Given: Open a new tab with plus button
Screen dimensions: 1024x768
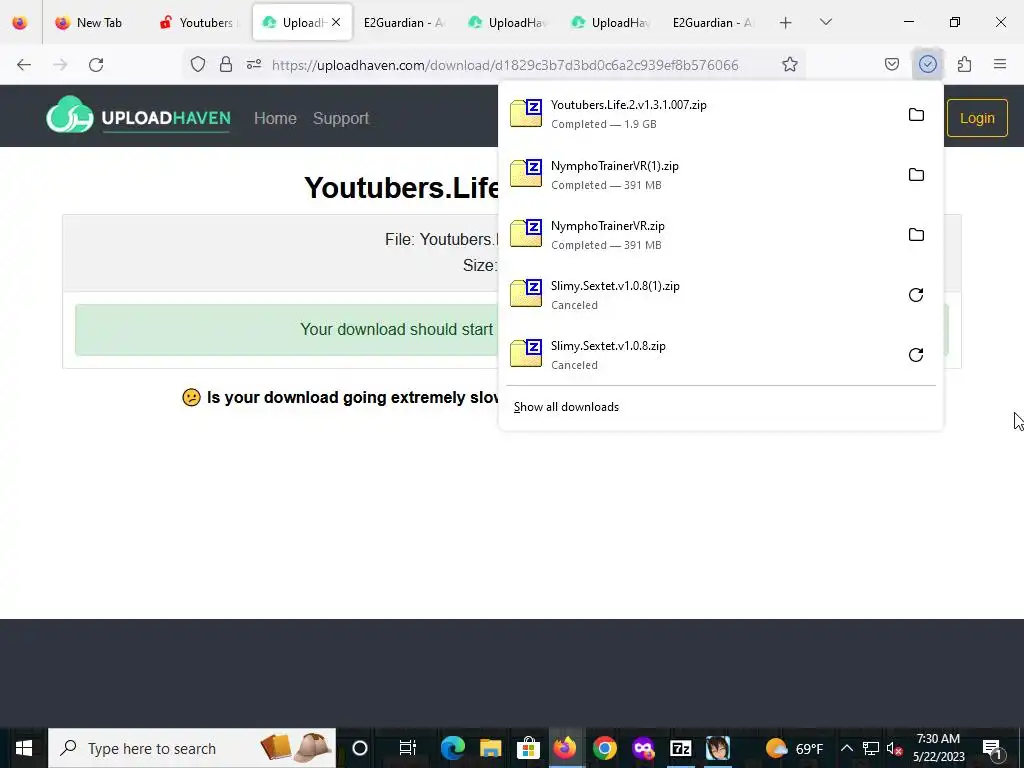Looking at the screenshot, I should [x=786, y=22].
